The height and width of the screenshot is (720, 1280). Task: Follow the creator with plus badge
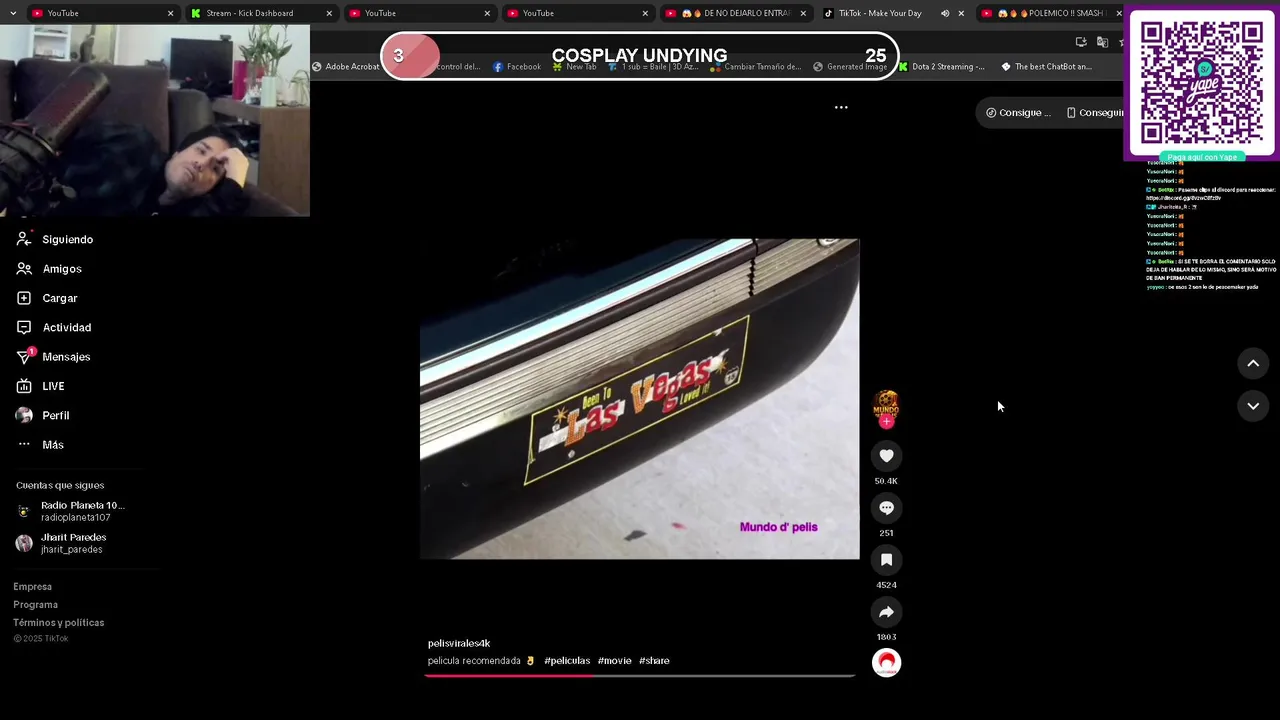click(x=886, y=422)
